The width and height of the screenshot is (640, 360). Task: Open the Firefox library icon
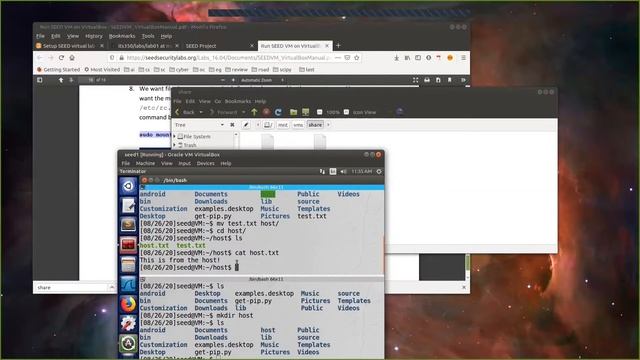407,58
